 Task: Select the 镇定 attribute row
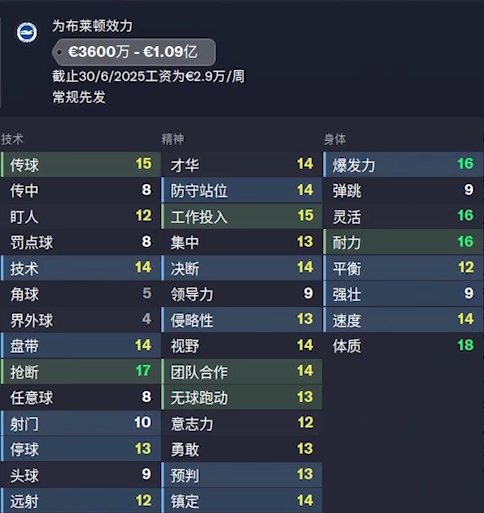click(242, 501)
